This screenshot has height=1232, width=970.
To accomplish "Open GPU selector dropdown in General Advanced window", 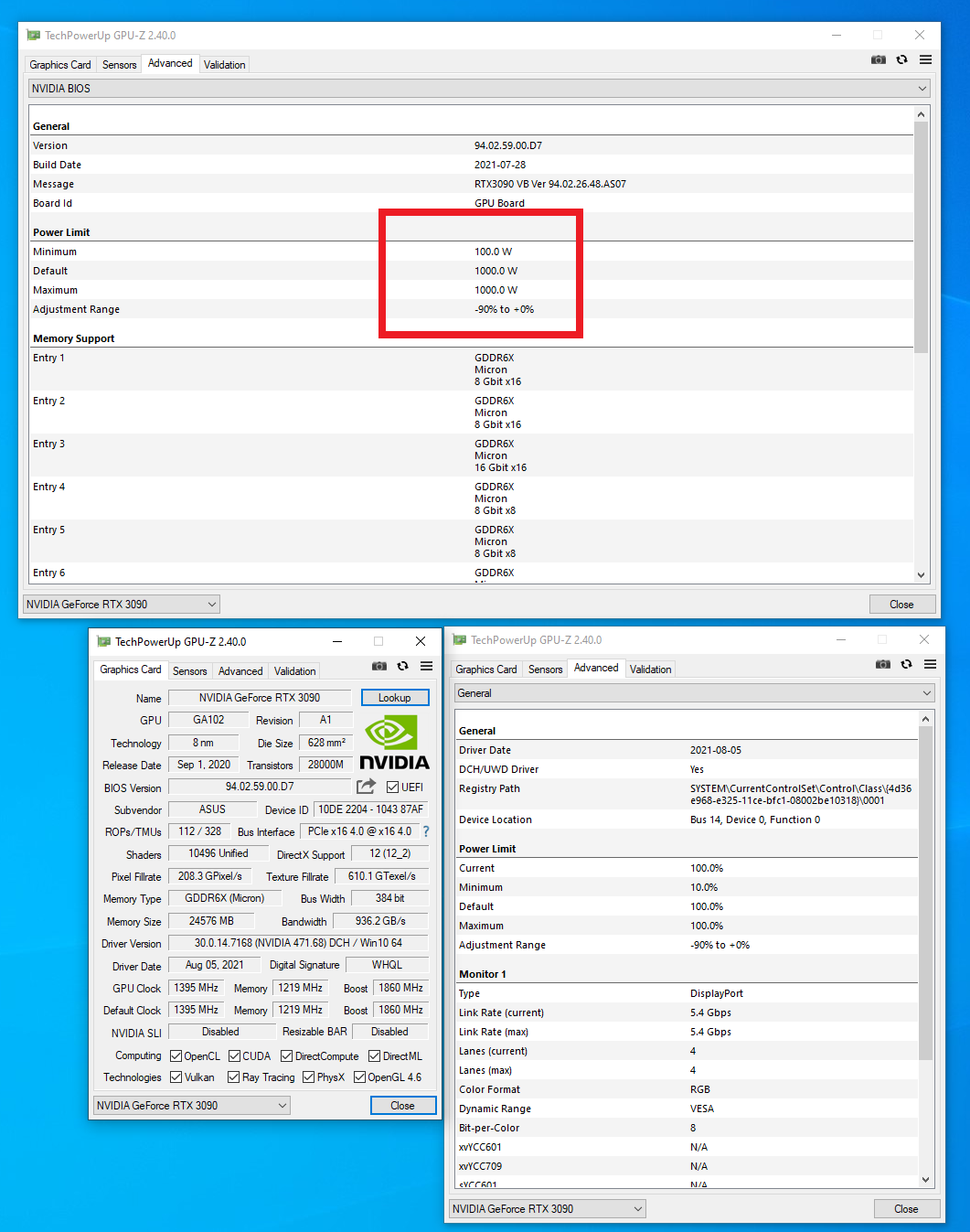I will point(548,1209).
